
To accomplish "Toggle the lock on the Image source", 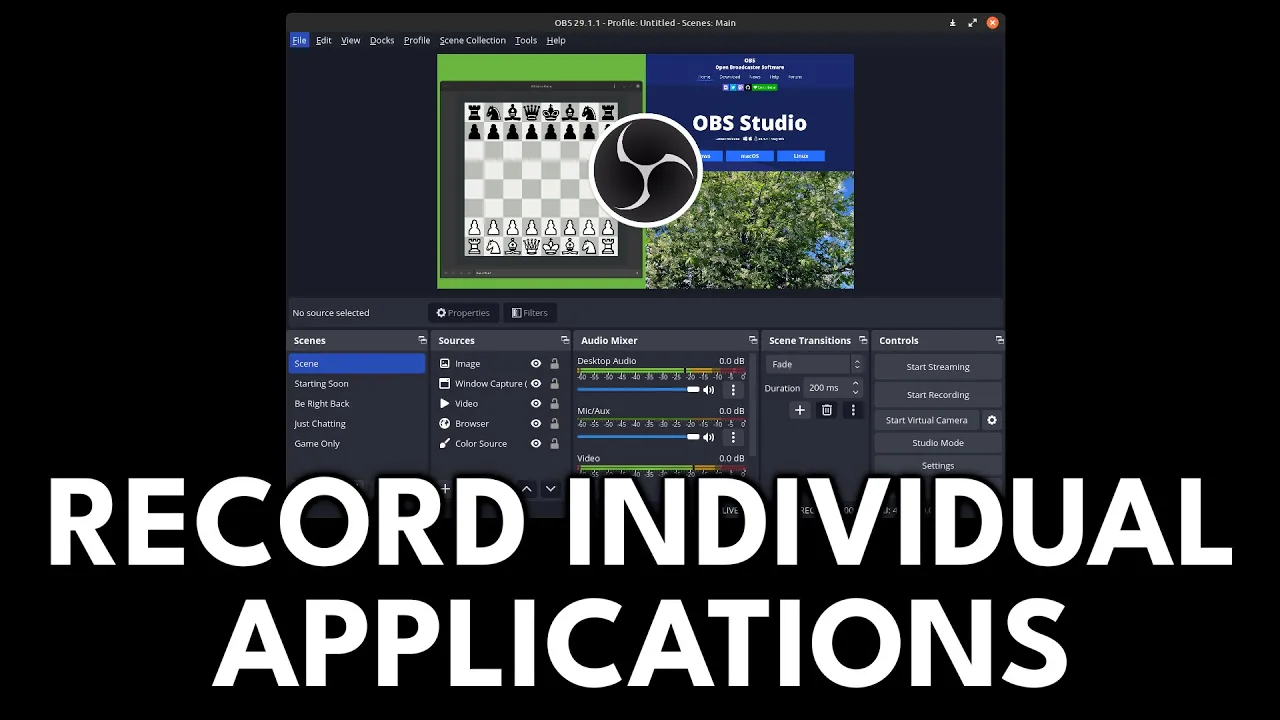I will coord(554,364).
